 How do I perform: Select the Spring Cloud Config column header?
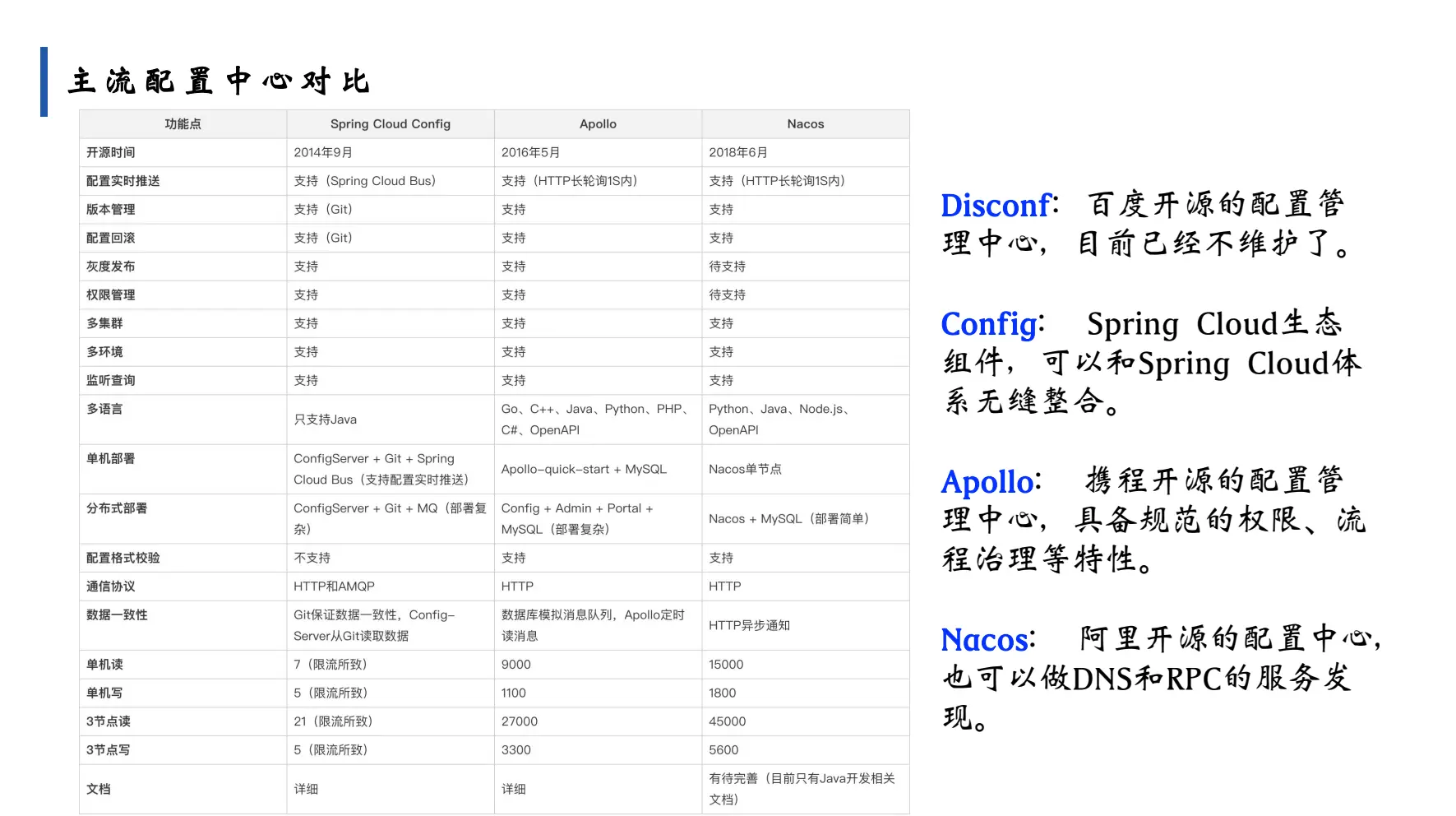391,124
